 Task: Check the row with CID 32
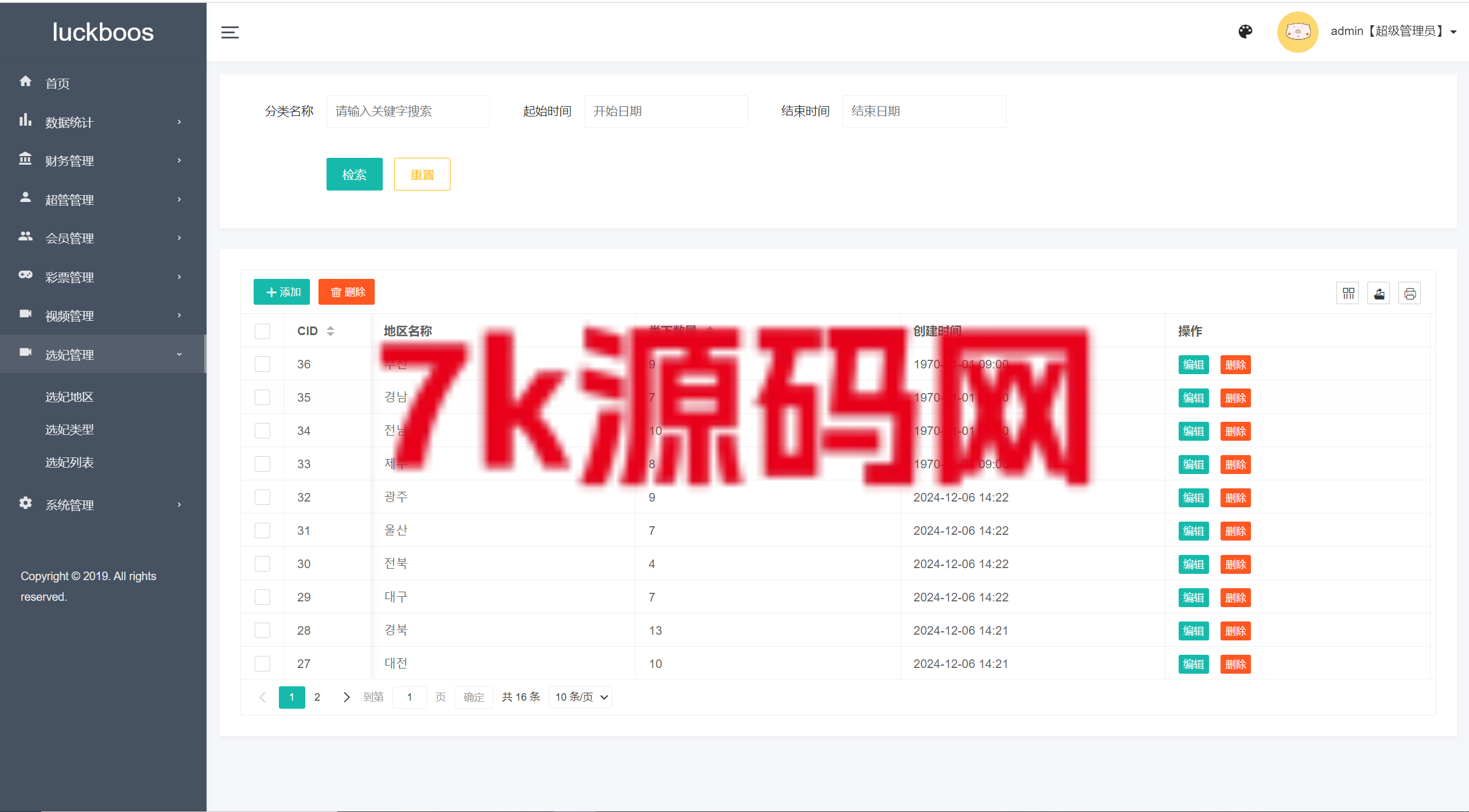click(x=262, y=498)
